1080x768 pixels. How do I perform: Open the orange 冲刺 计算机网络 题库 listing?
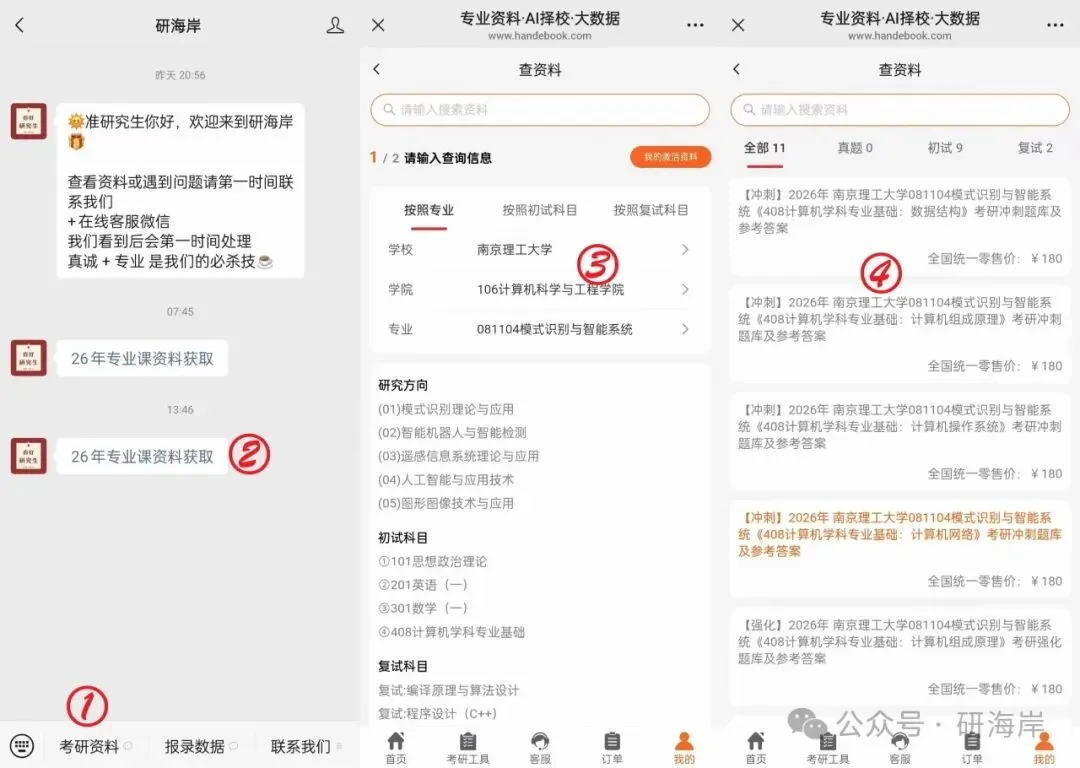pos(900,549)
